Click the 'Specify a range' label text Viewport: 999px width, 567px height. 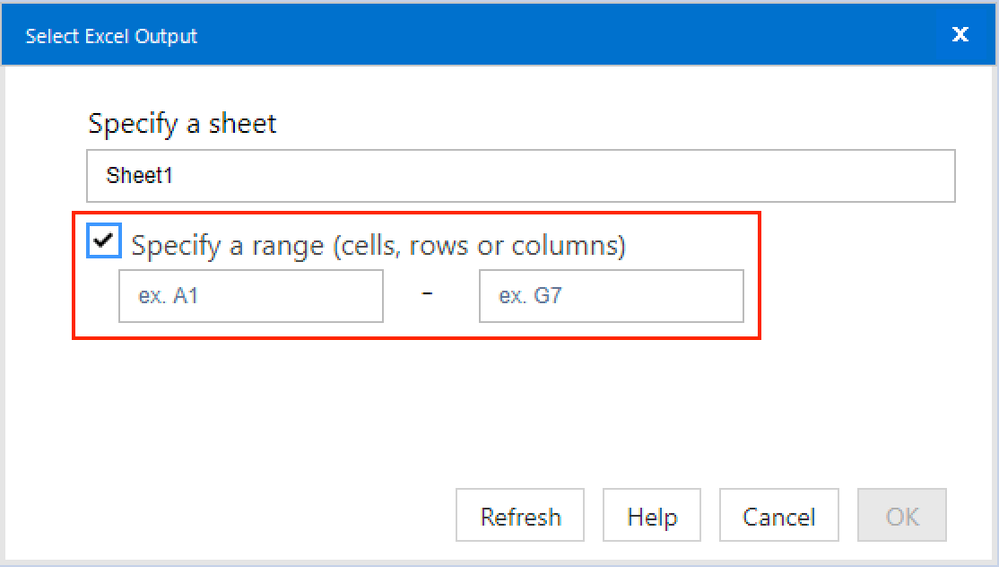tap(378, 245)
